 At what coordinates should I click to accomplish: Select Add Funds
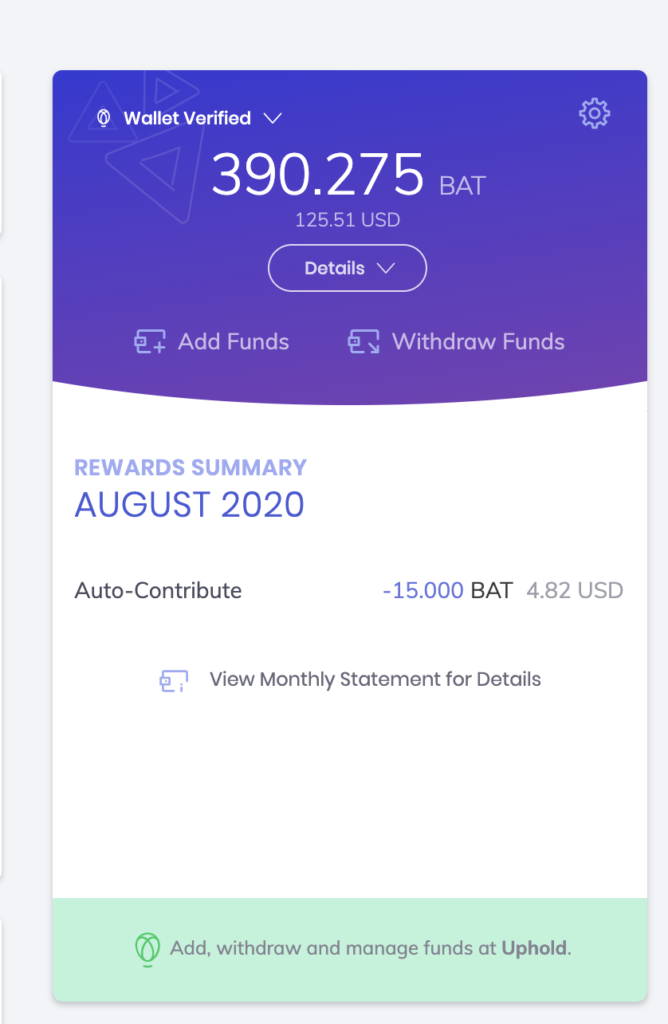212,342
